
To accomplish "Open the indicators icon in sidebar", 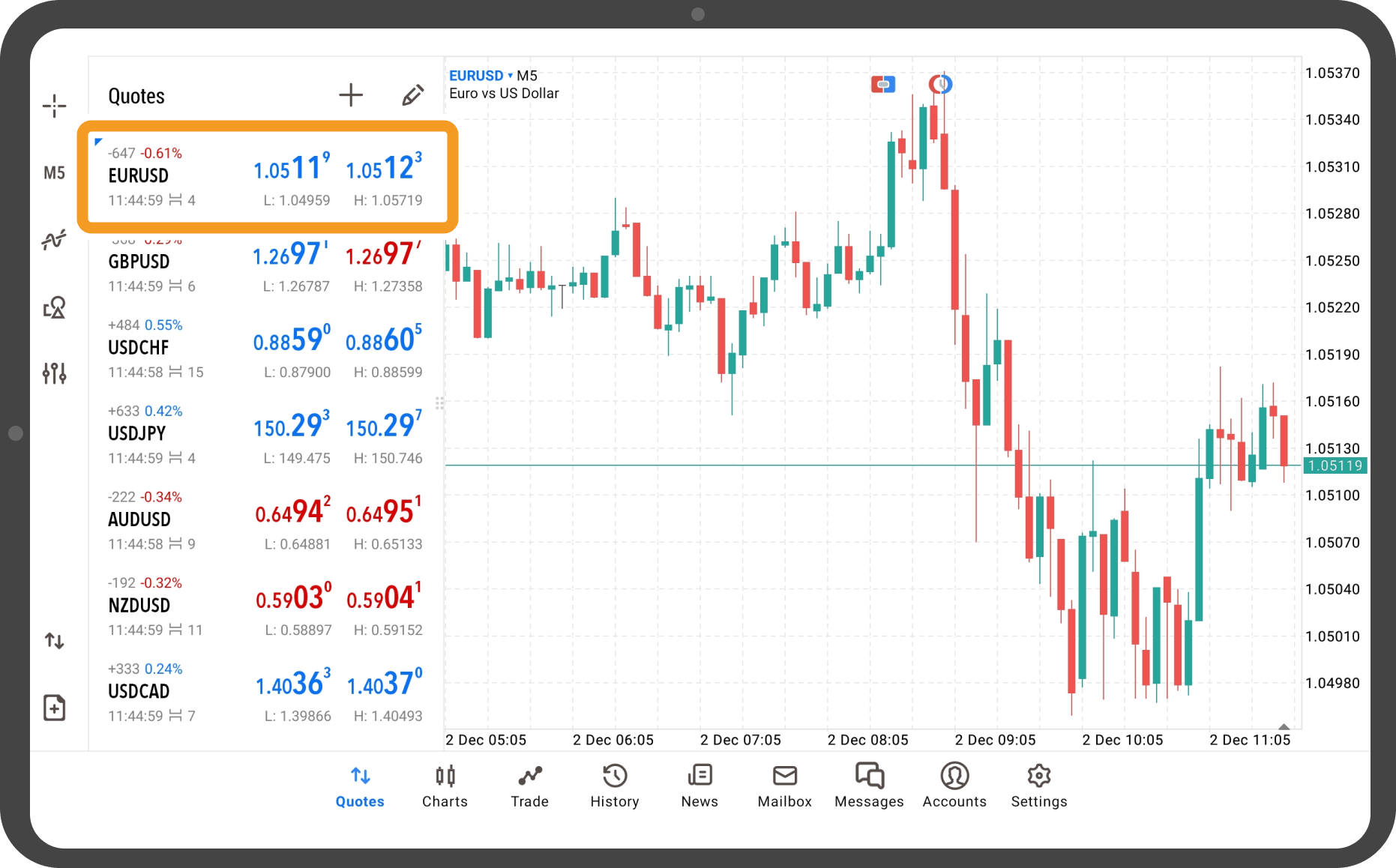I will coord(54,240).
